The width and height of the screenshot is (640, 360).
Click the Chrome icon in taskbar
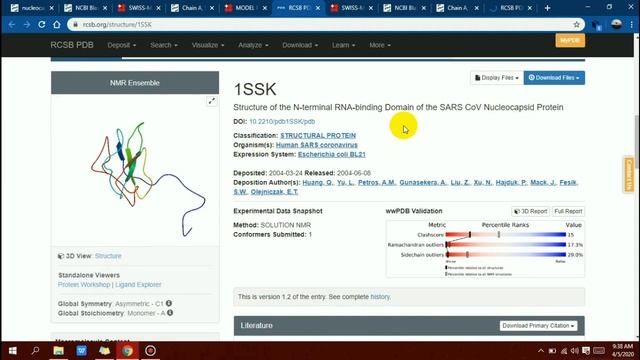127,351
